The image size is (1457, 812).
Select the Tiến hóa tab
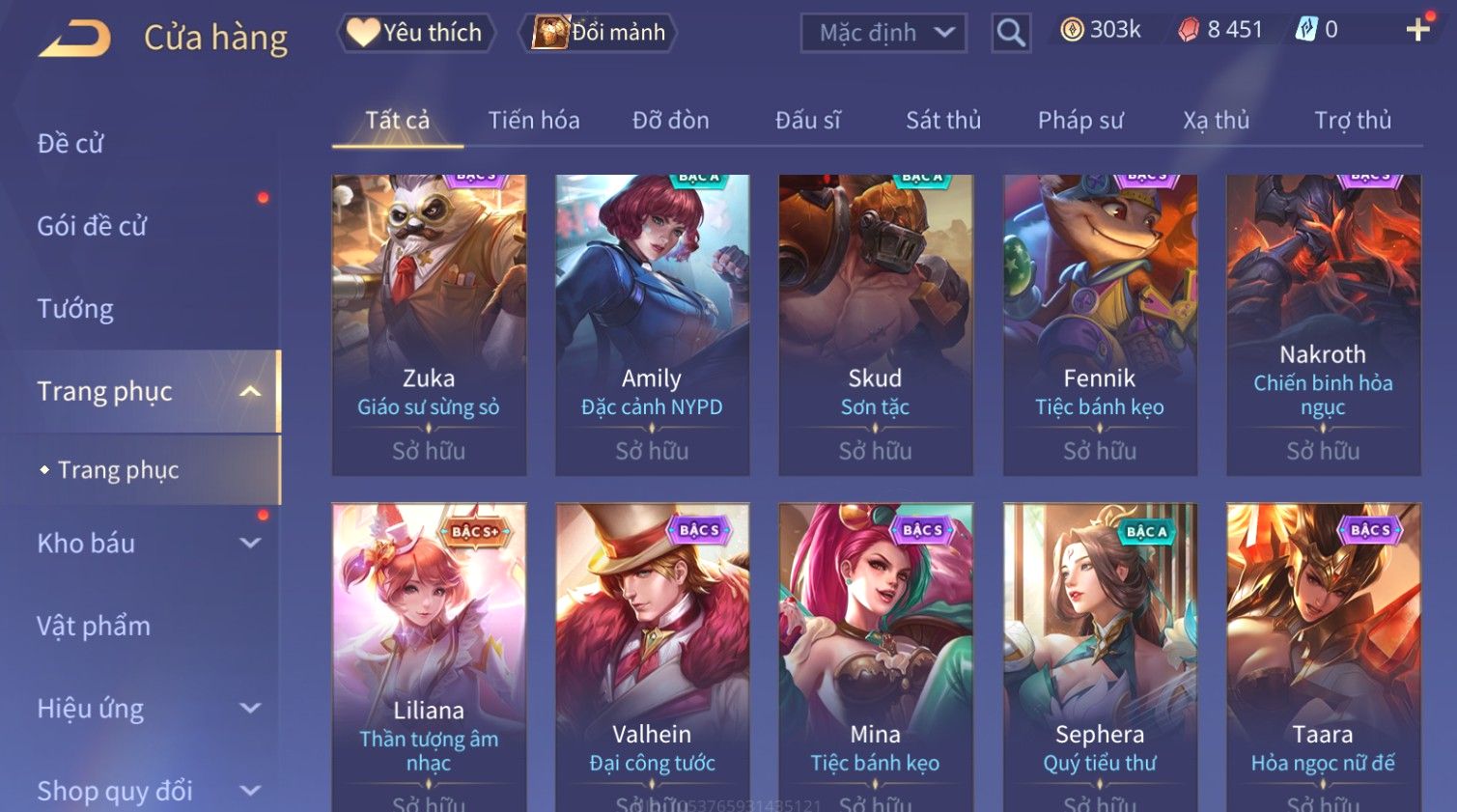534,121
